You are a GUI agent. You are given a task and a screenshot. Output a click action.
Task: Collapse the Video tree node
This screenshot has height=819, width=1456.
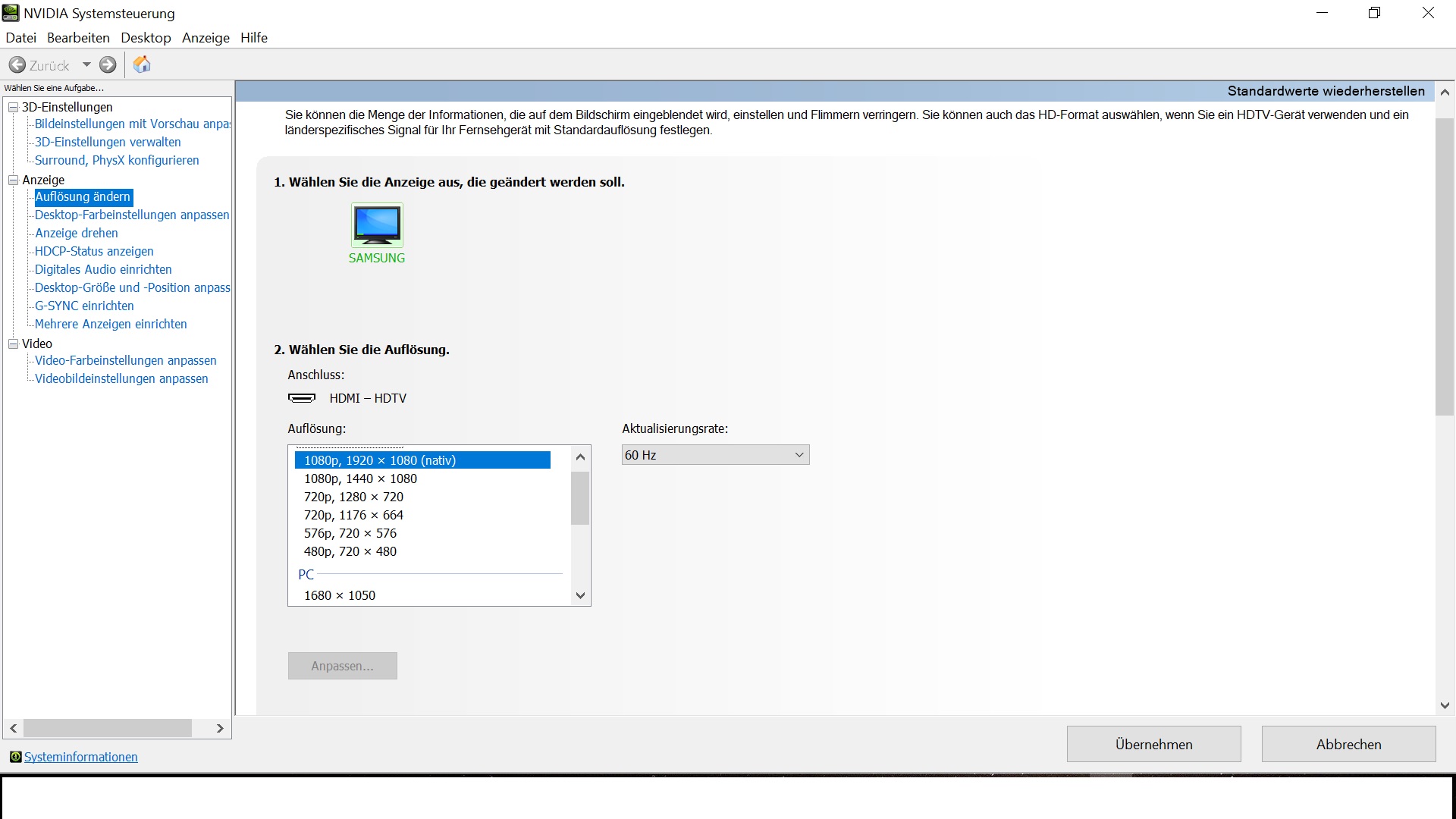coord(13,344)
